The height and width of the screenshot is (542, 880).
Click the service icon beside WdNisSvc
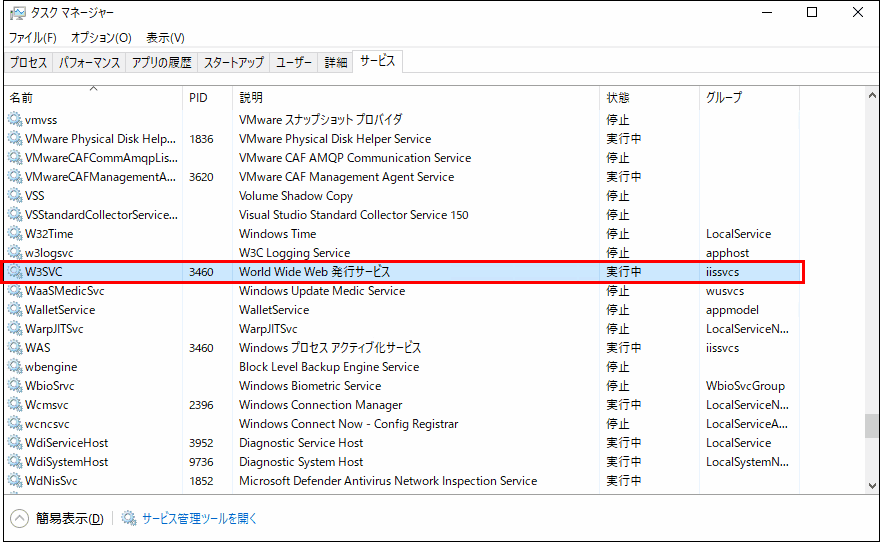point(15,481)
